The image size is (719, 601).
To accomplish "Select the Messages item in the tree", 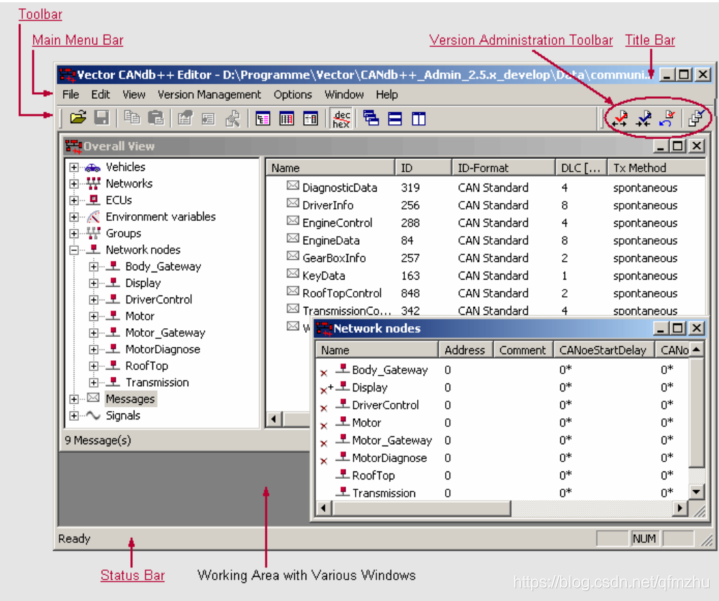I will click(130, 398).
